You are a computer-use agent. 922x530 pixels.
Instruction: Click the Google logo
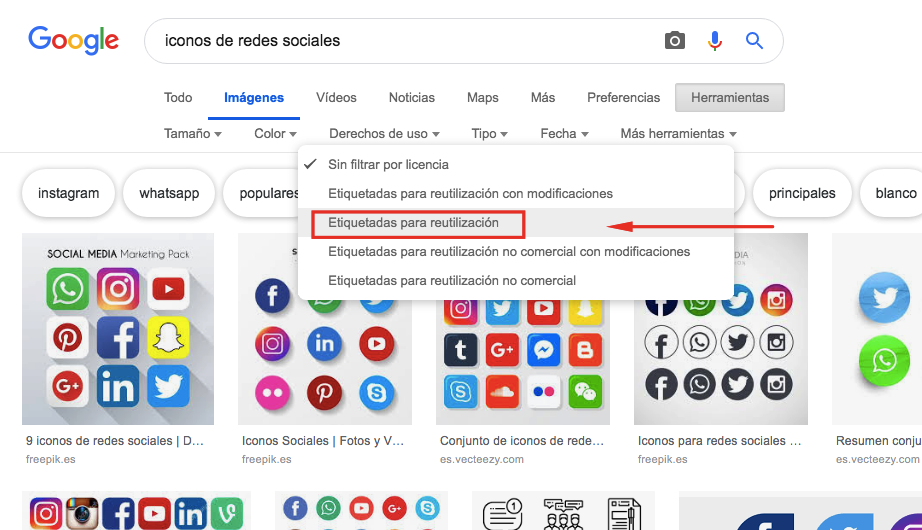tap(74, 40)
